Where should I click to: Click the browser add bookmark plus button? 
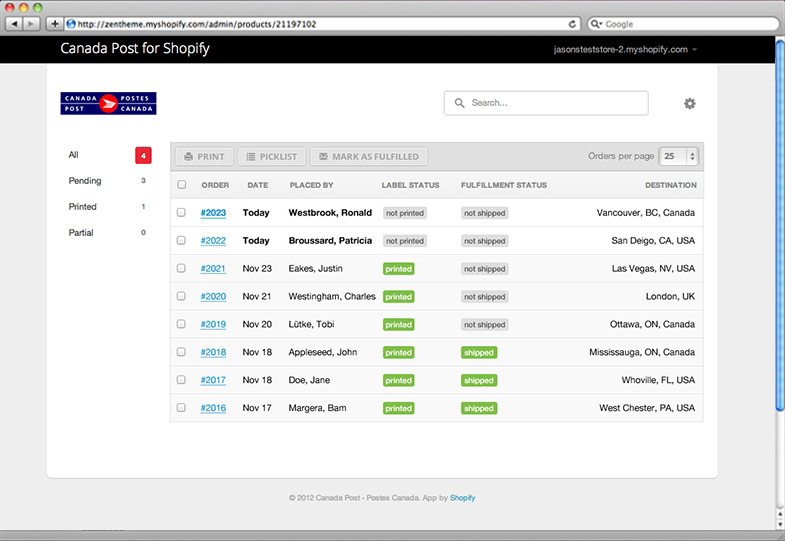point(54,24)
